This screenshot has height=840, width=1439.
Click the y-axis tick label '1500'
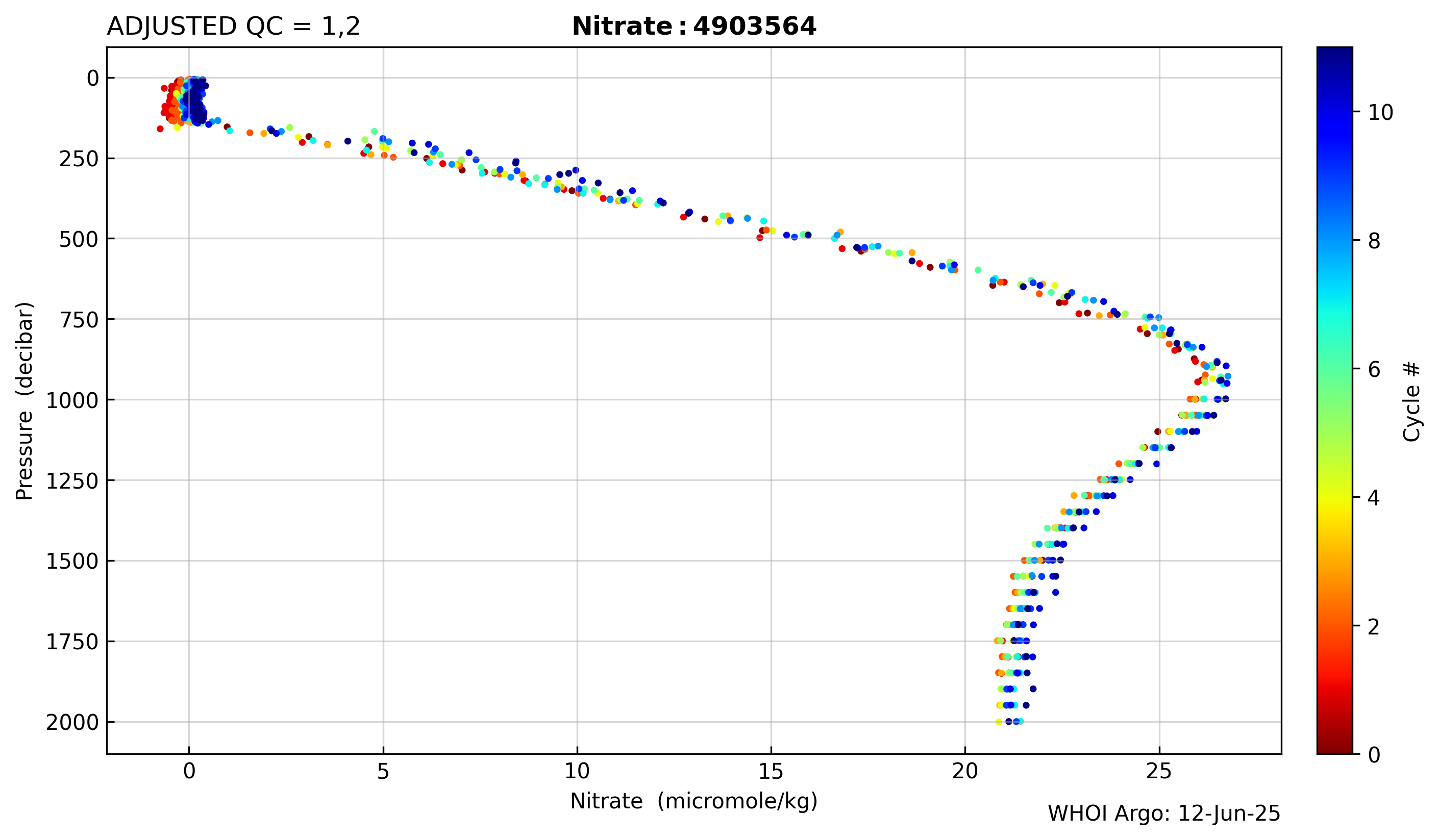(x=72, y=562)
